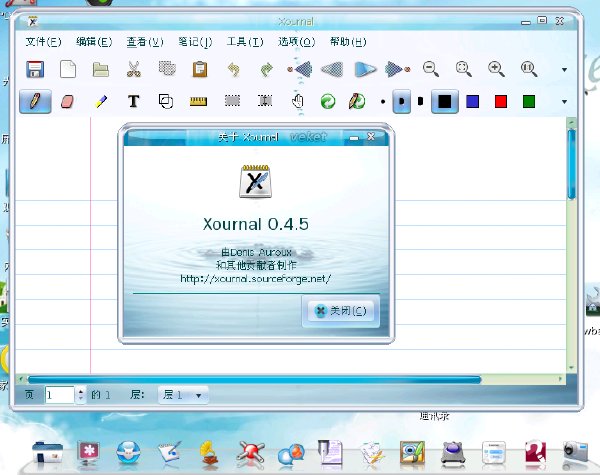Launch gramophone music player in dock
This screenshot has height=475, width=600.
tap(209, 454)
